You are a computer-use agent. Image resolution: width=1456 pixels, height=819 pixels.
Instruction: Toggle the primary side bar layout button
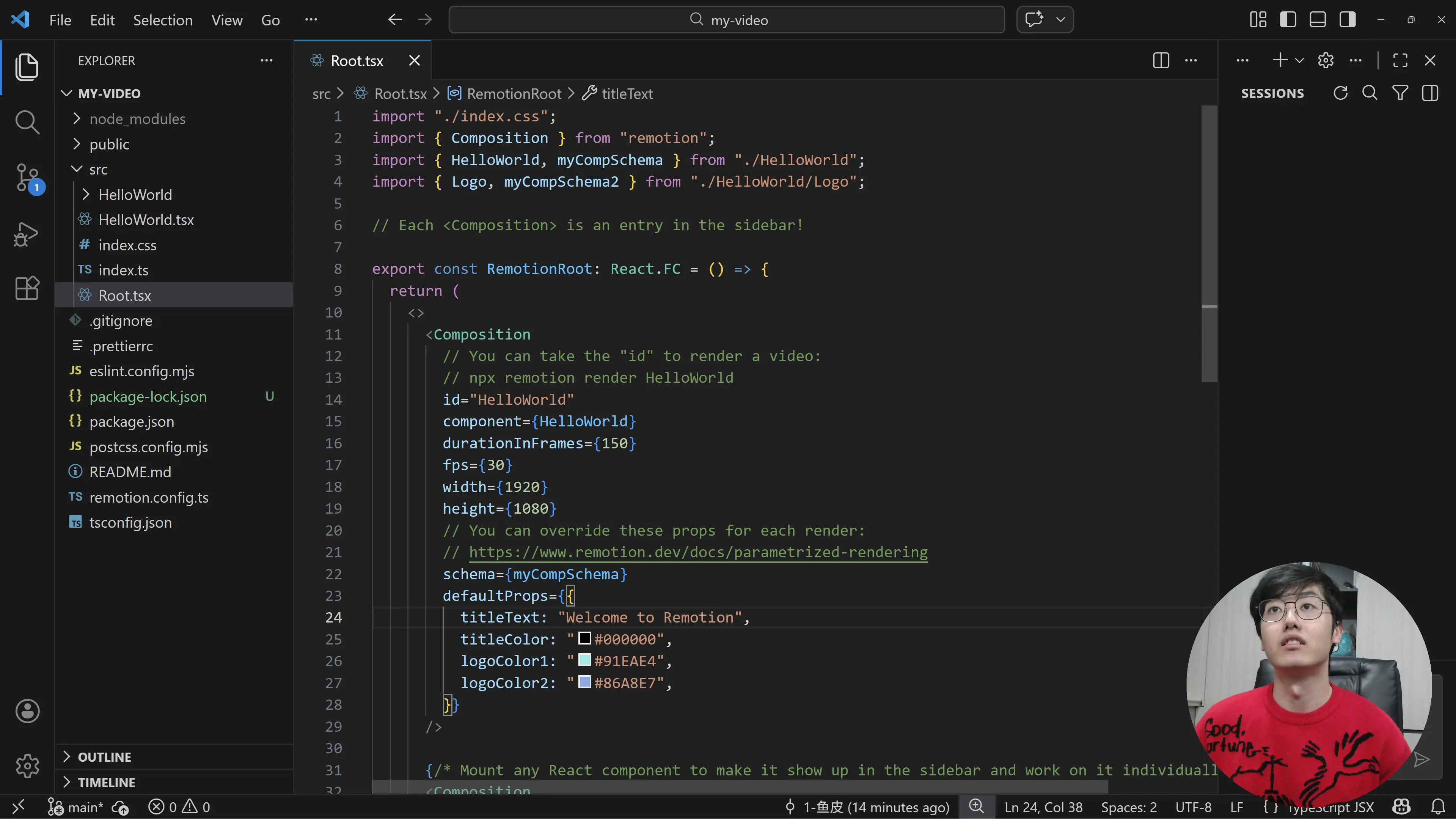pyautogui.click(x=1288, y=20)
